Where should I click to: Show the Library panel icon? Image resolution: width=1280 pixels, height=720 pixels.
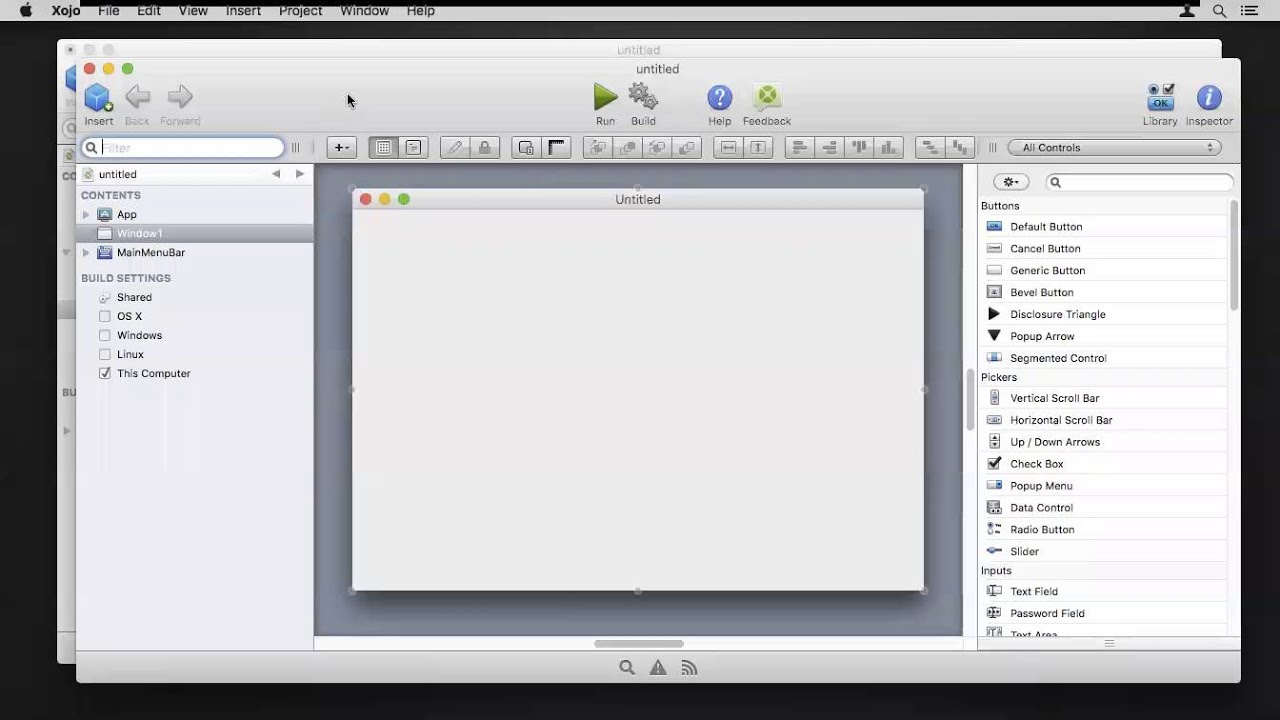[x=1160, y=97]
